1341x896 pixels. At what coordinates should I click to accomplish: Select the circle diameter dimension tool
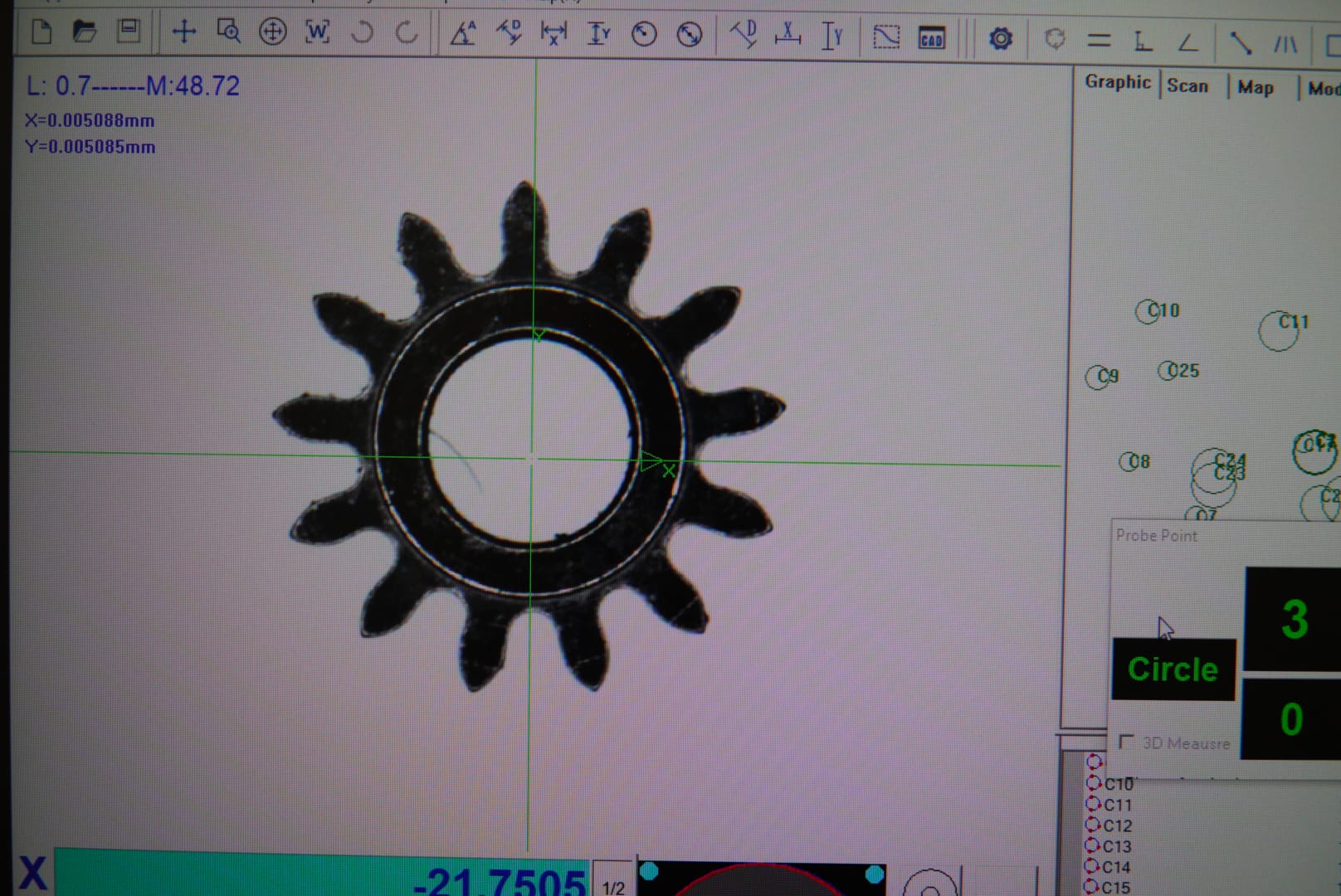[689, 34]
